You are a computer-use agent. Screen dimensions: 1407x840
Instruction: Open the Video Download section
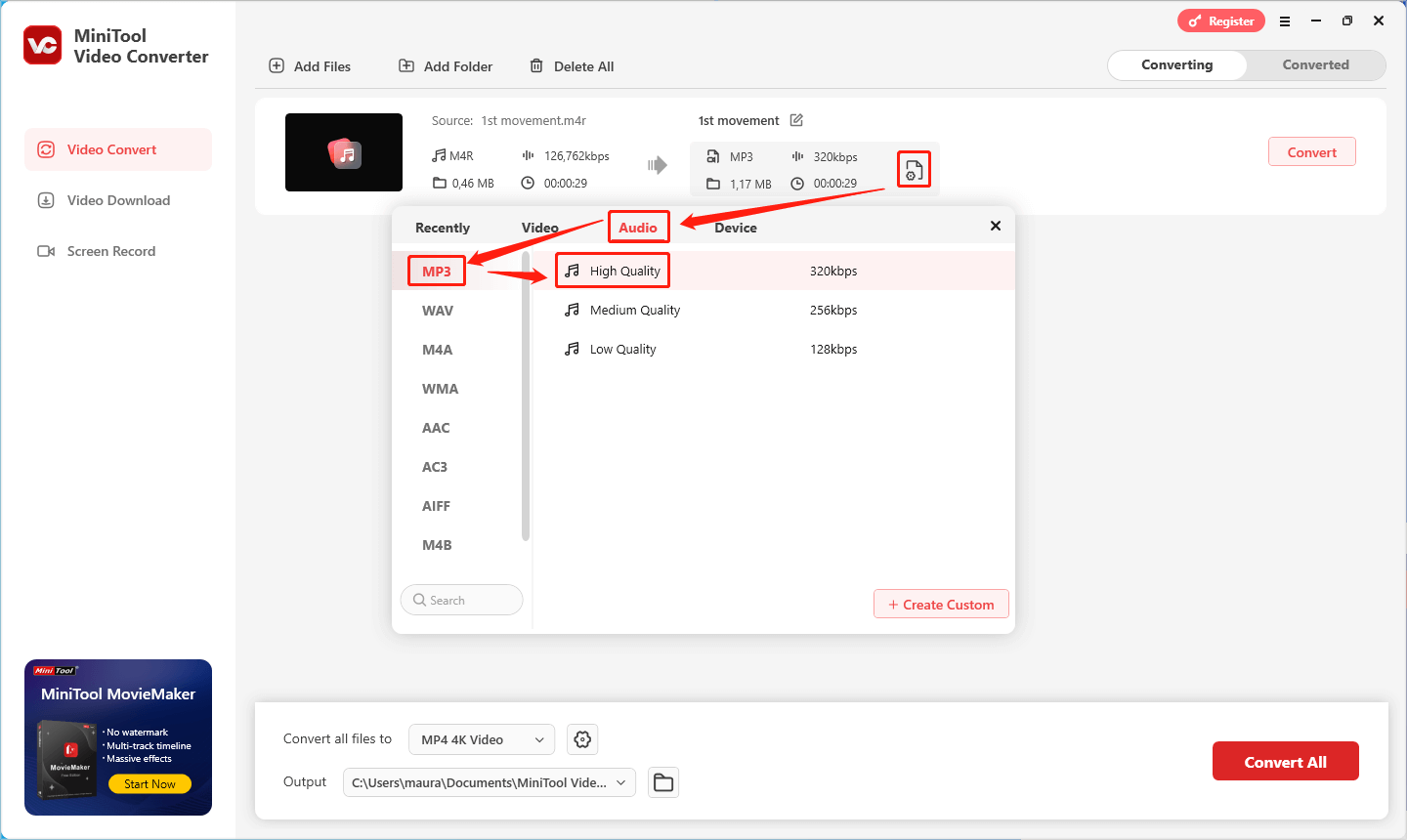[118, 200]
